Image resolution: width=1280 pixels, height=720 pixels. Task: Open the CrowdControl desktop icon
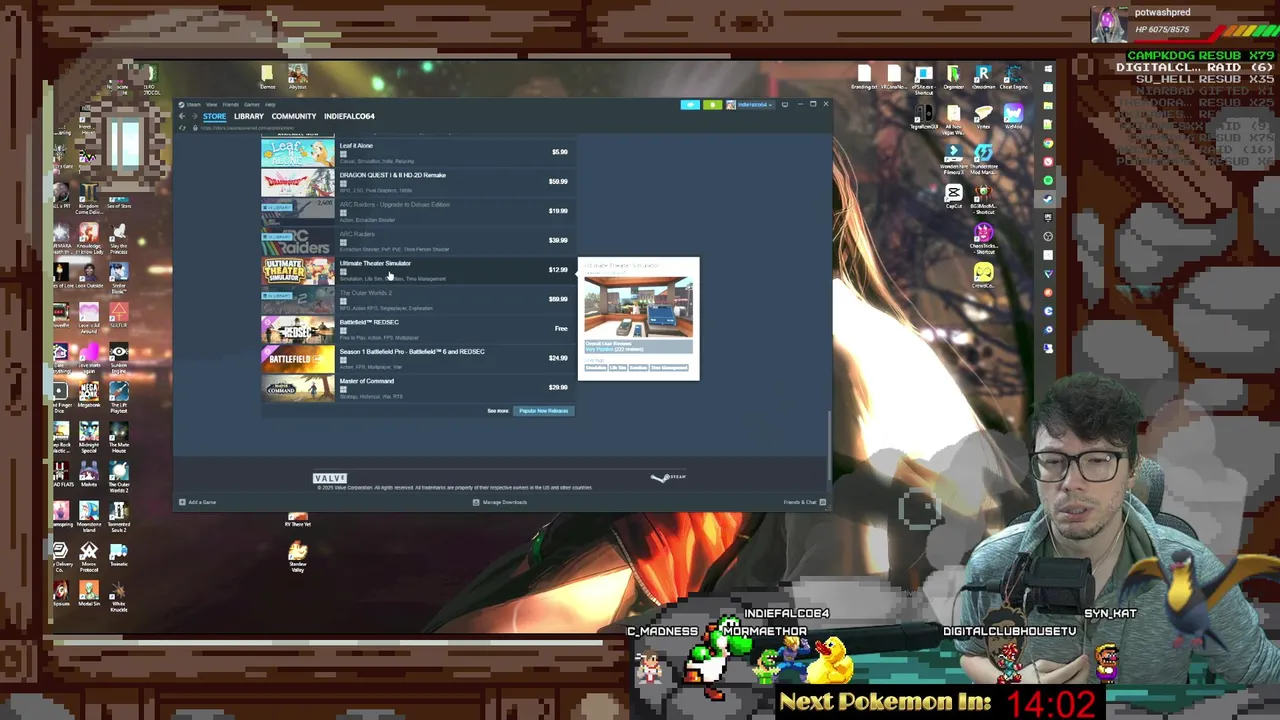tap(984, 276)
